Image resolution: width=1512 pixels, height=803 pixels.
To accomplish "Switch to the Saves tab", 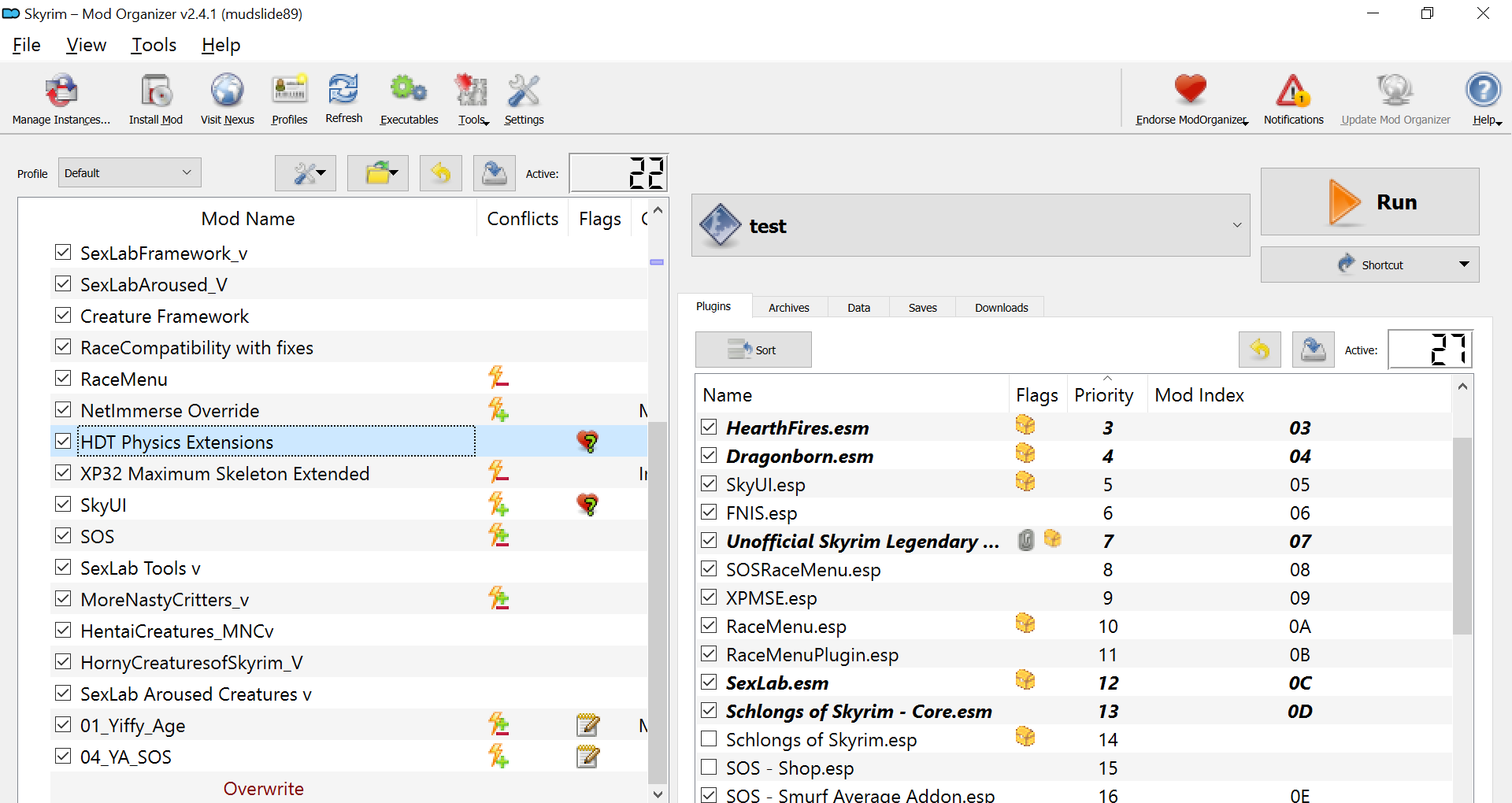I will click(922, 307).
